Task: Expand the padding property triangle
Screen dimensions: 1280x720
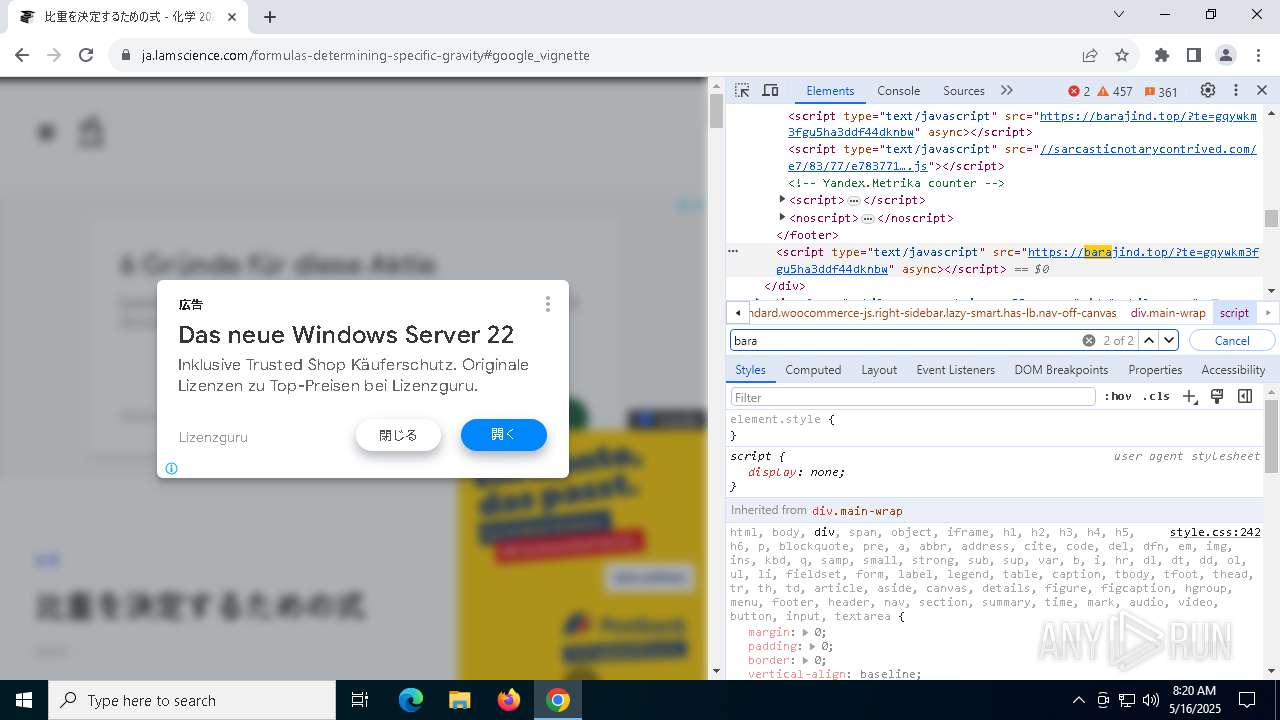Action: click(813, 647)
